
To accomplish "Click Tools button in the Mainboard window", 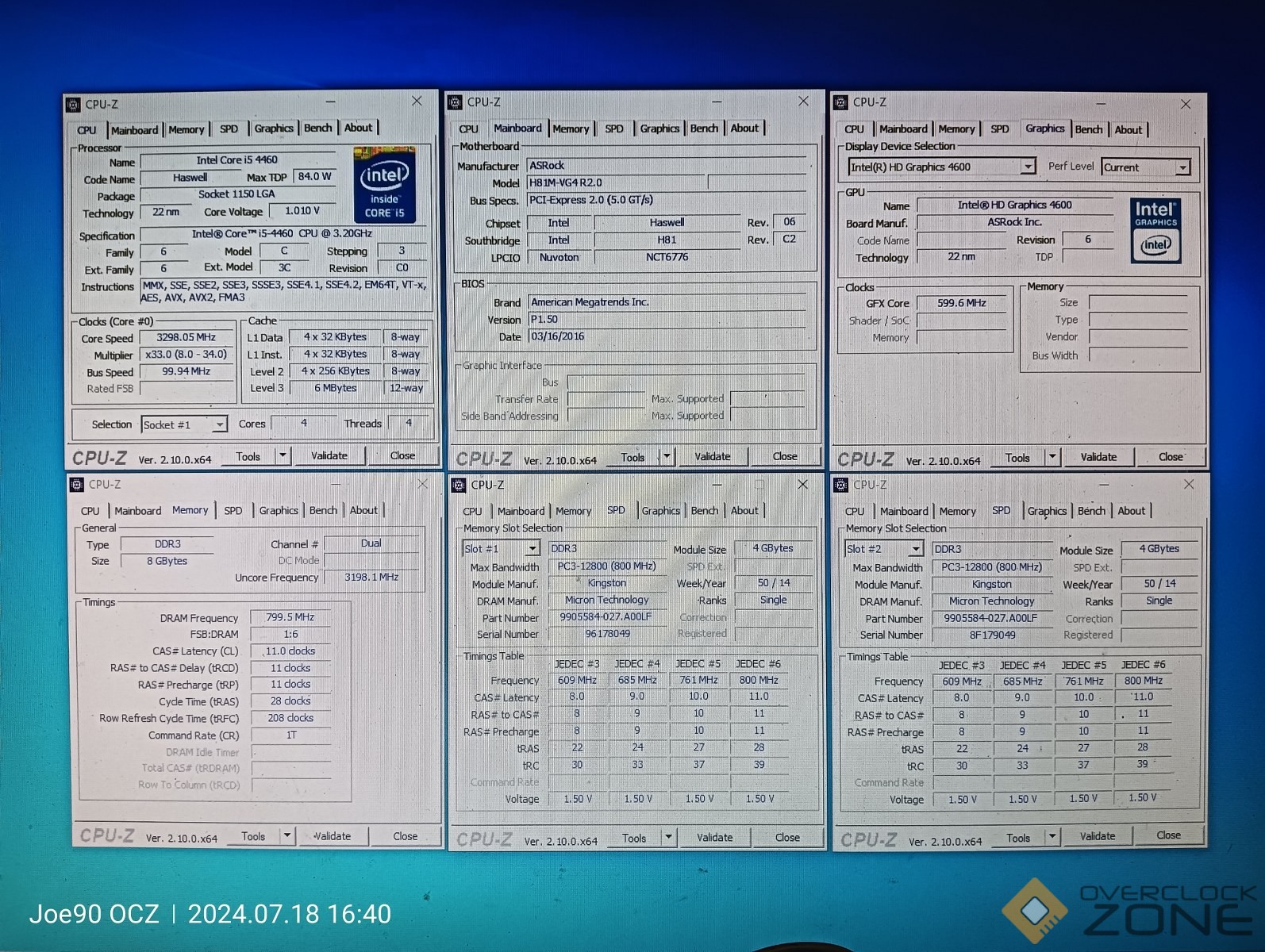I will [x=632, y=457].
